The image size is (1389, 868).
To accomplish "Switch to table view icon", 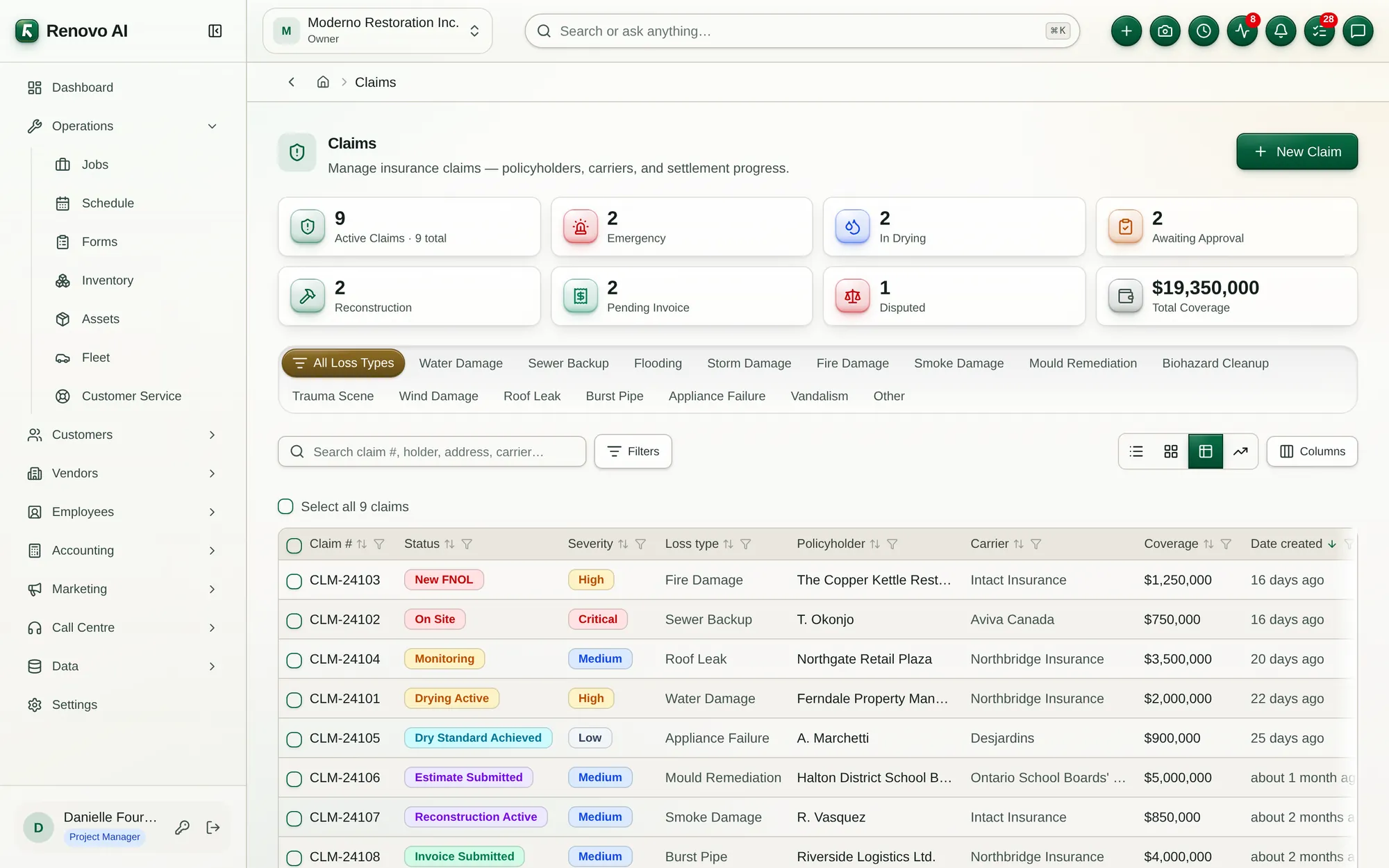I will (x=1206, y=451).
